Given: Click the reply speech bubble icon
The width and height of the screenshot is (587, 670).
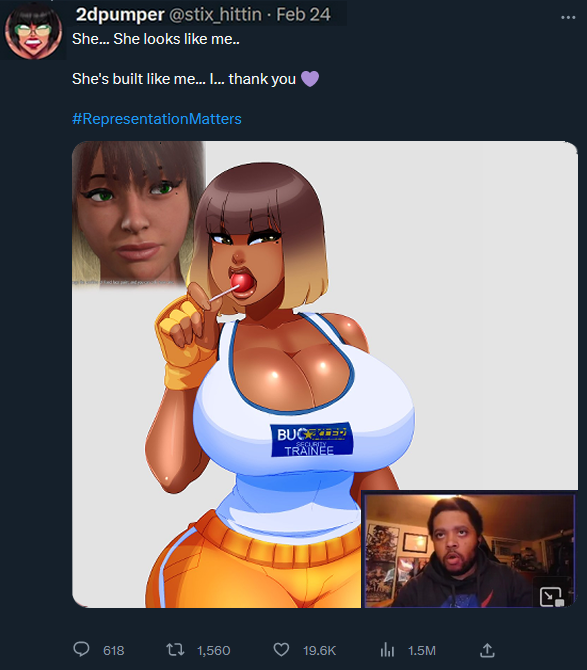Looking at the screenshot, I should click(81, 649).
